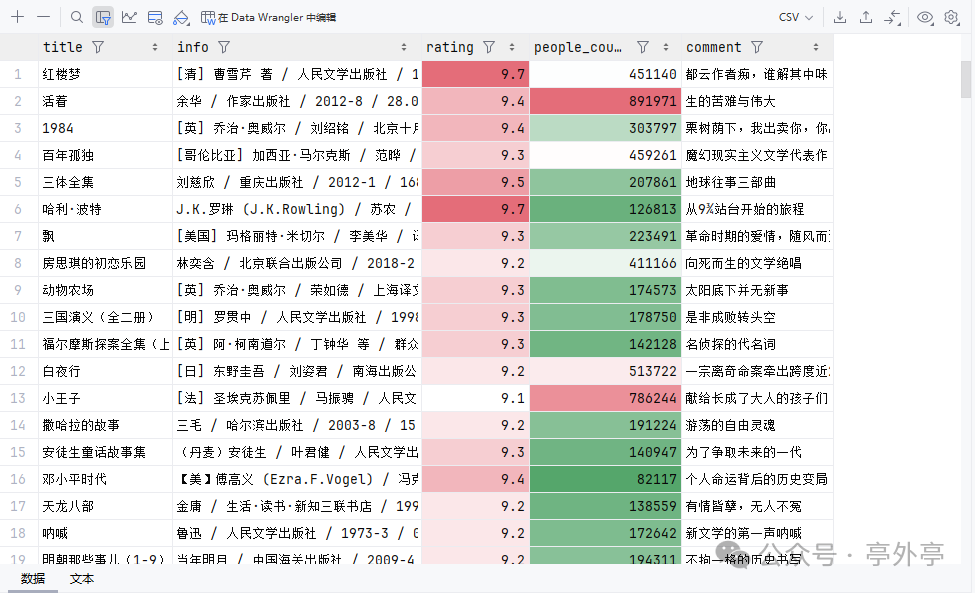Filter the title column
Screen dimensions: 975x593
[98, 47]
